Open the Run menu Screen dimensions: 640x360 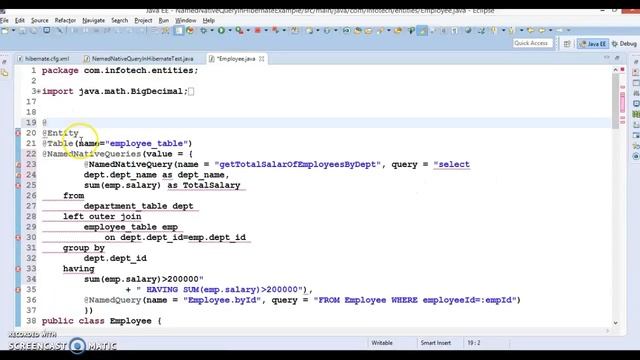click(x=164, y=20)
